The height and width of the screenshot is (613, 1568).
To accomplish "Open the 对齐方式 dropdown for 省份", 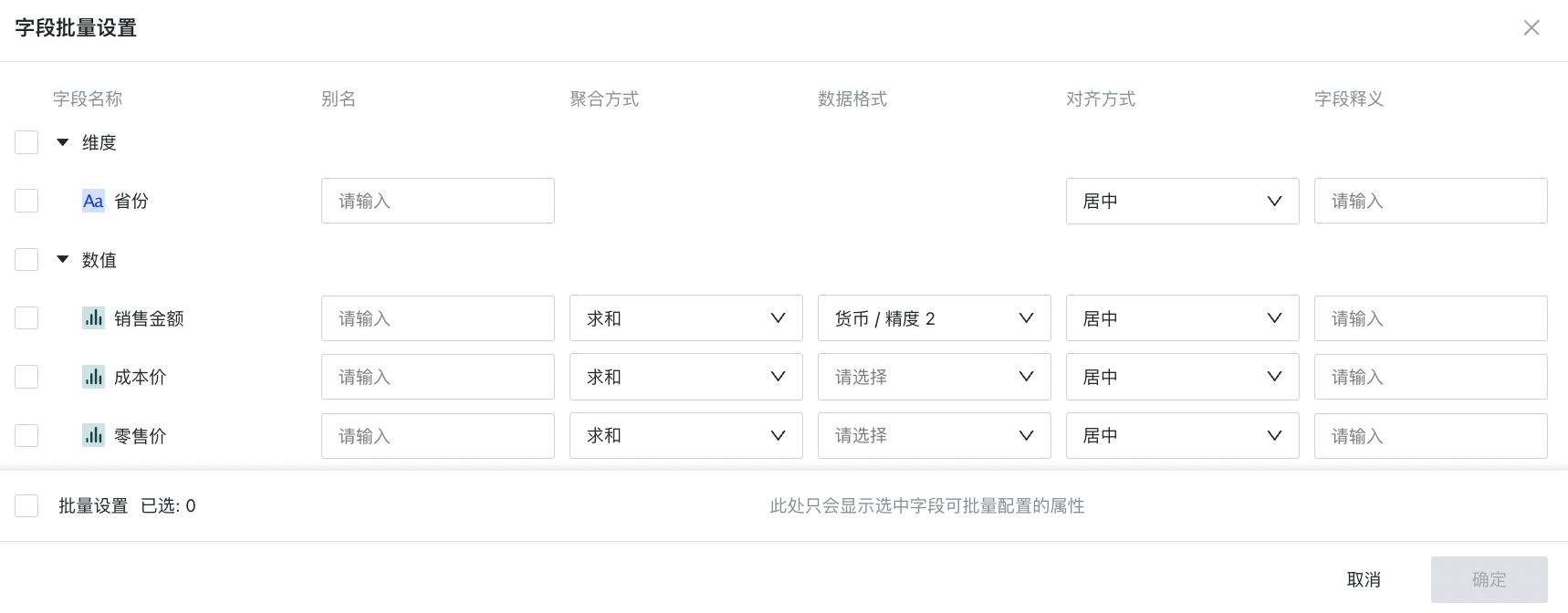I will tap(1182, 201).
